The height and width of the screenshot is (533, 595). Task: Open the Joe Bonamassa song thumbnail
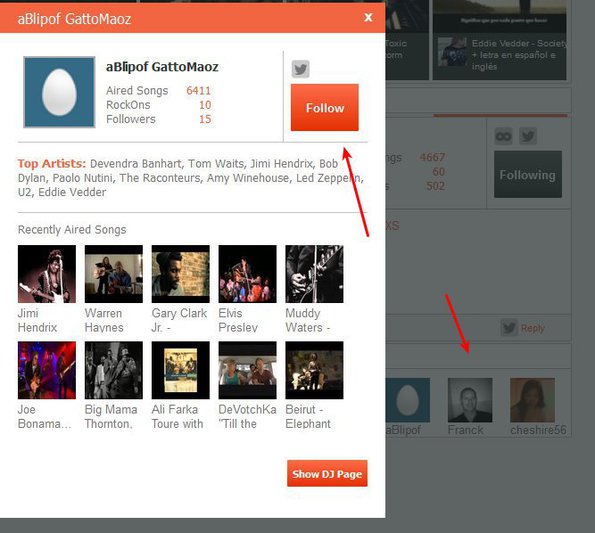(x=47, y=370)
